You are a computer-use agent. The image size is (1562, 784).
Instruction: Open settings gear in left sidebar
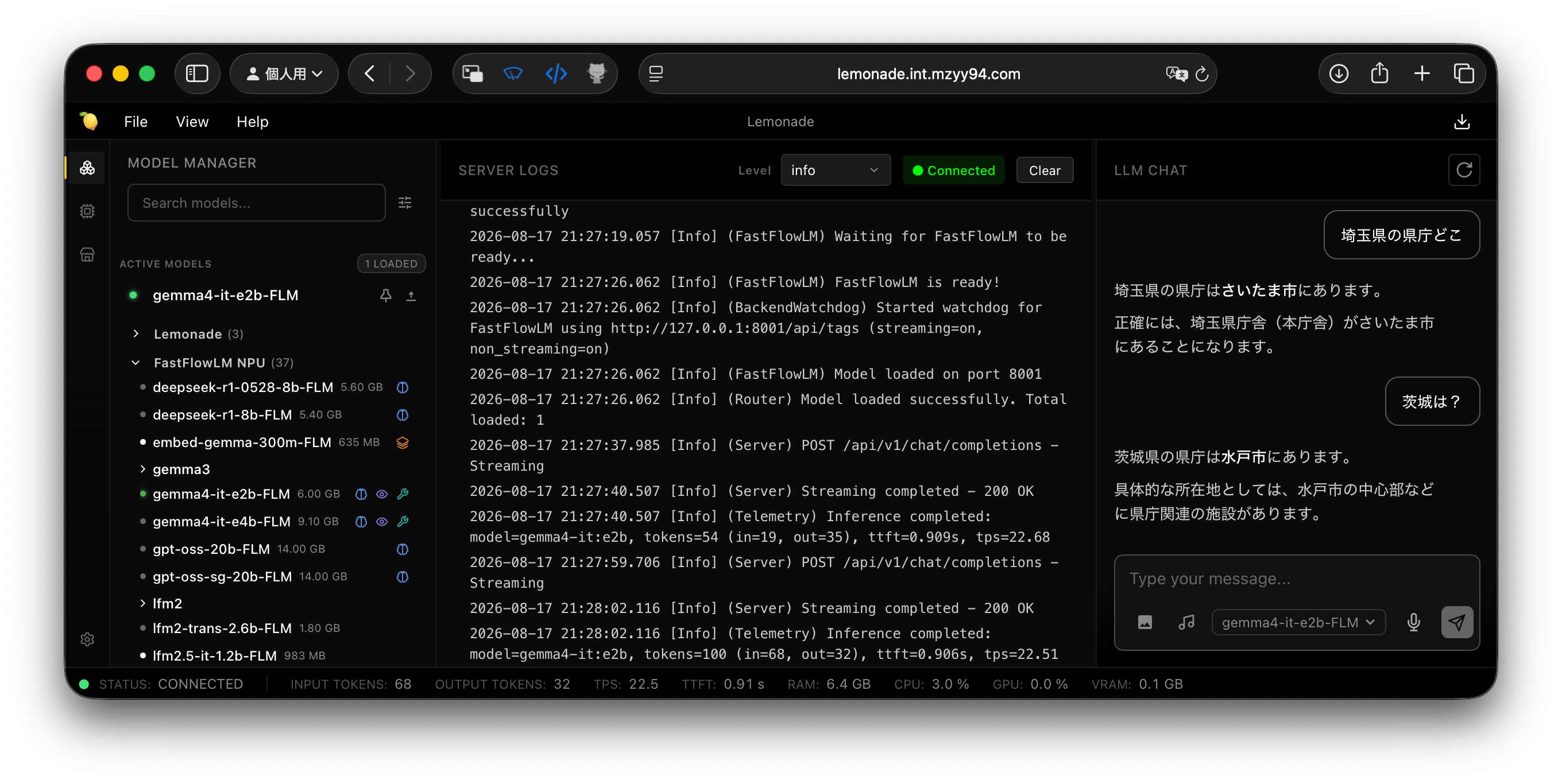click(87, 639)
